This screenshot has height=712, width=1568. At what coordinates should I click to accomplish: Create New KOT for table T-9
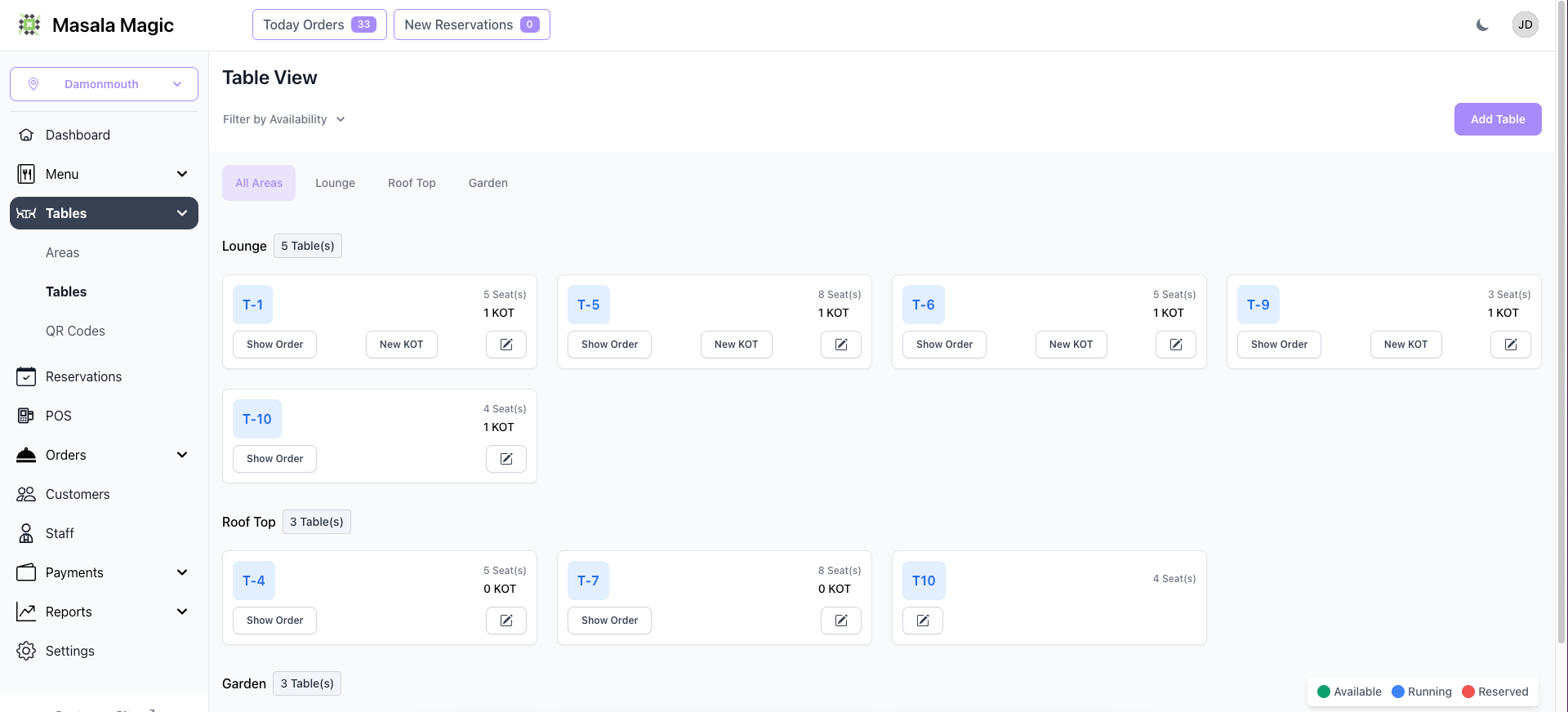pos(1405,345)
